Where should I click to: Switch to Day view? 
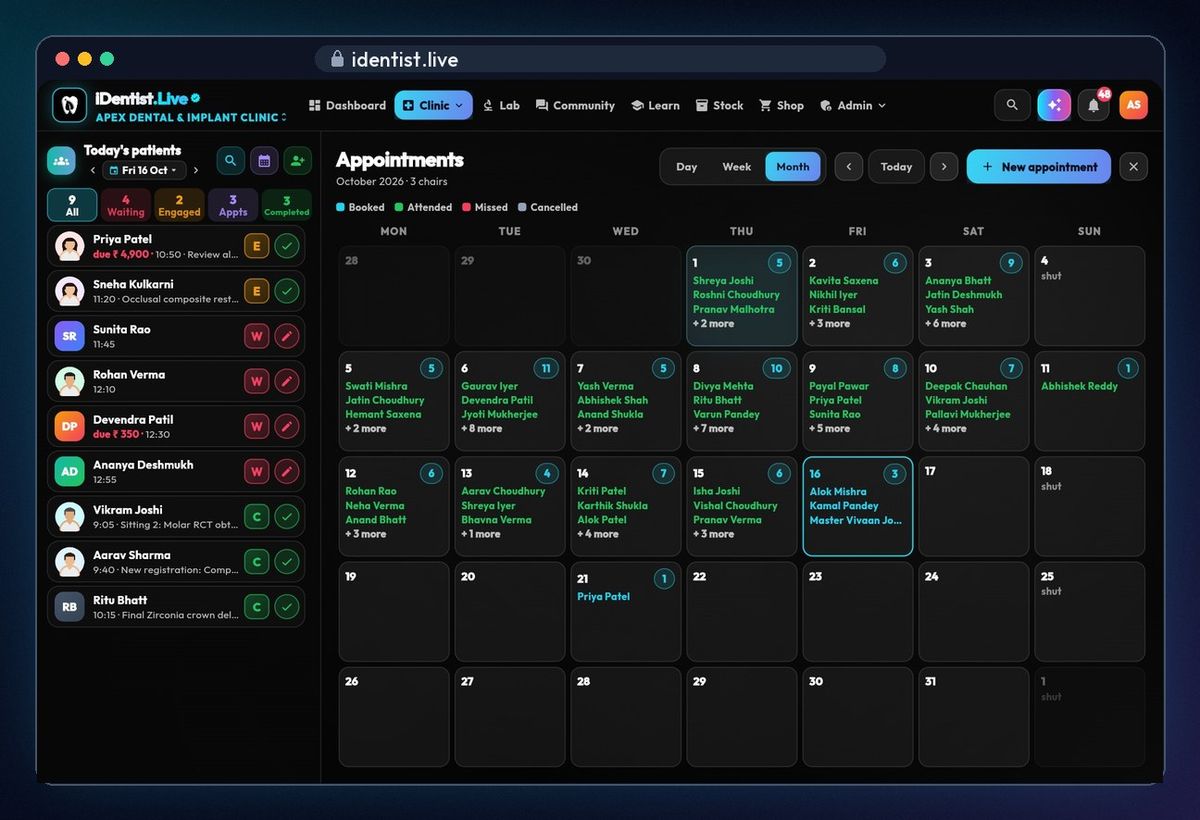(687, 167)
